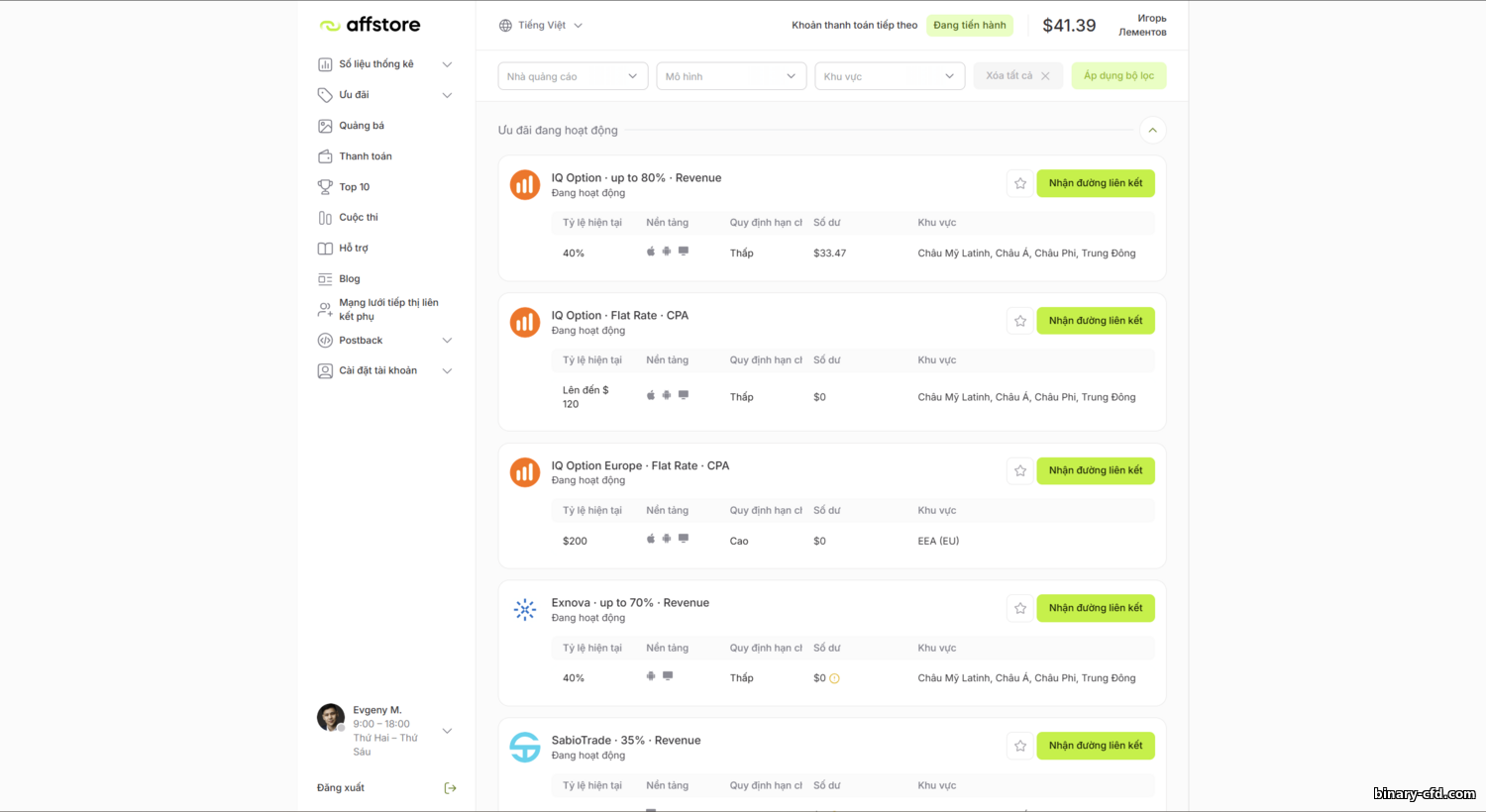Click the Top 10 trophy icon
This screenshot has width=1486, height=812.
click(x=325, y=187)
